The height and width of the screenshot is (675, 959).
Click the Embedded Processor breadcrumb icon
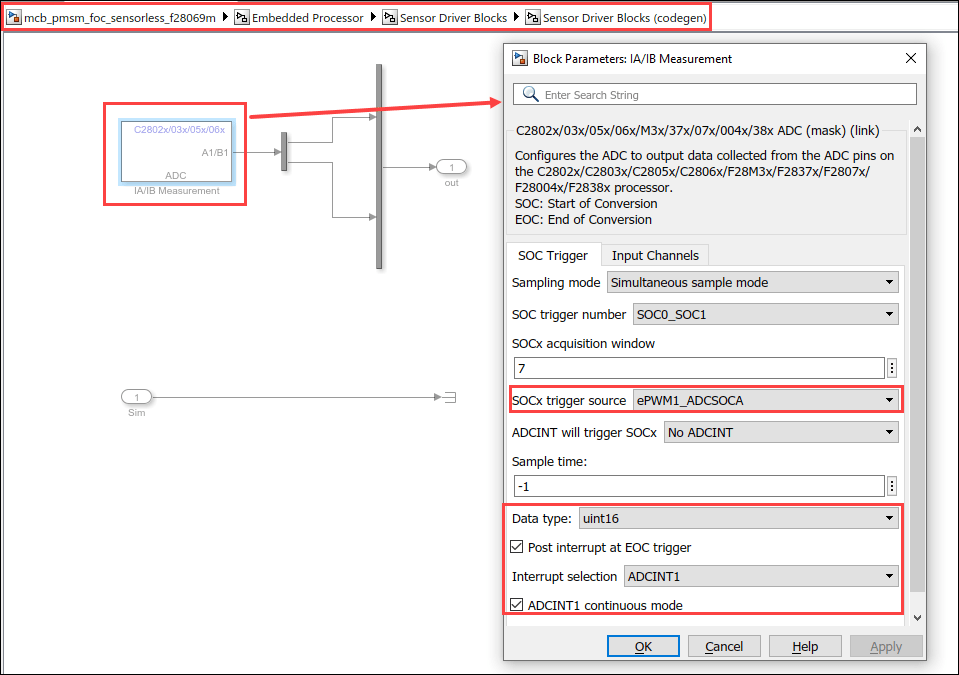[x=242, y=18]
